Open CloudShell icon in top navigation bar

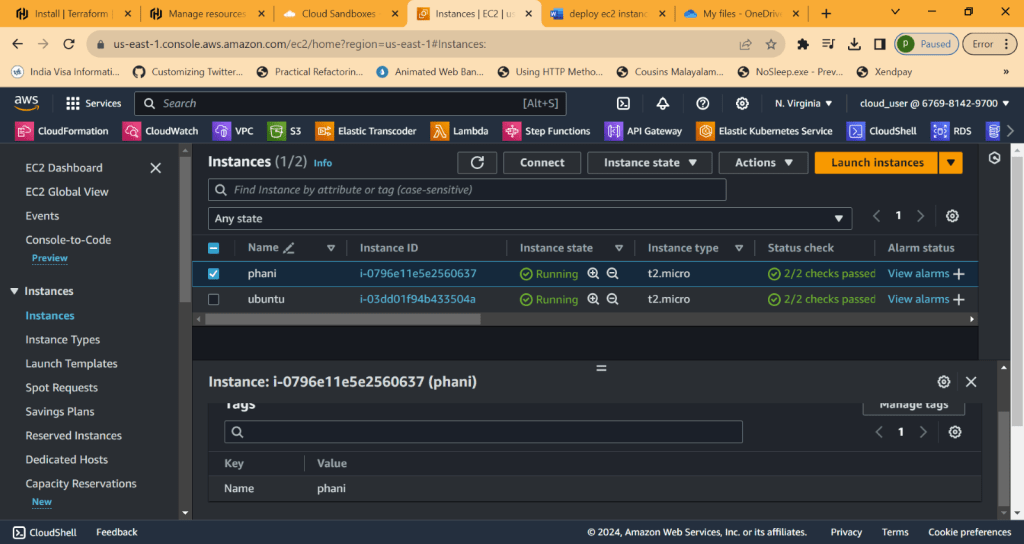click(x=623, y=103)
